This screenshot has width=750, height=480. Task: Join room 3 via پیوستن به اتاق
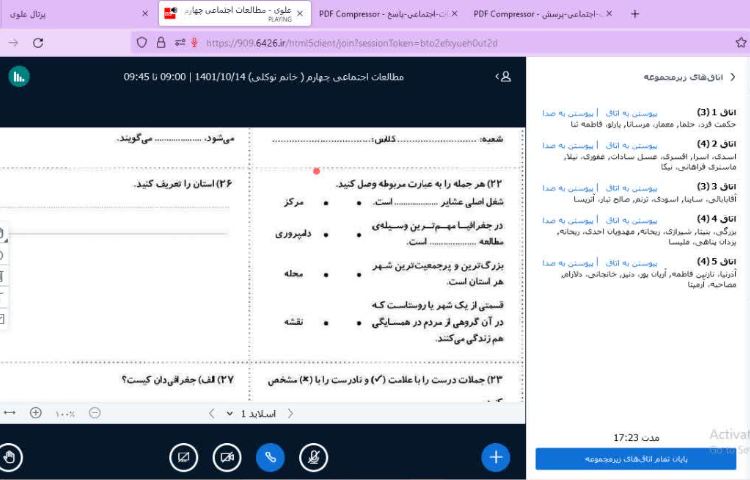(631, 188)
